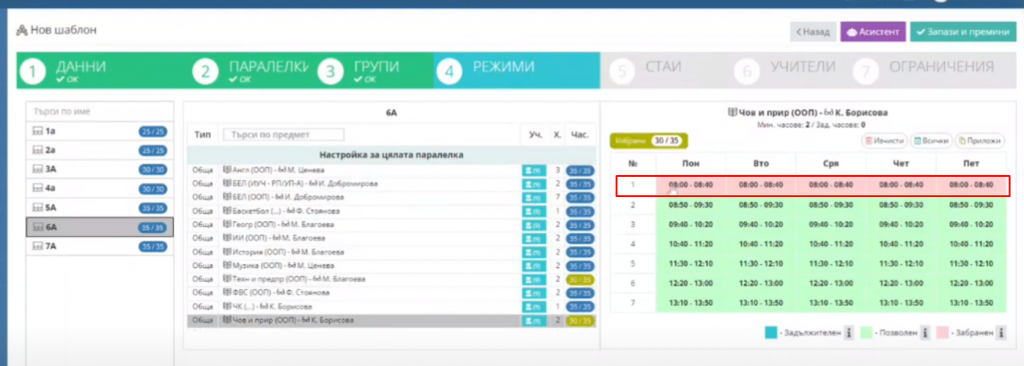Click info icon next to Забранен legend
This screenshot has height=366, width=1024.
pos(1000,333)
